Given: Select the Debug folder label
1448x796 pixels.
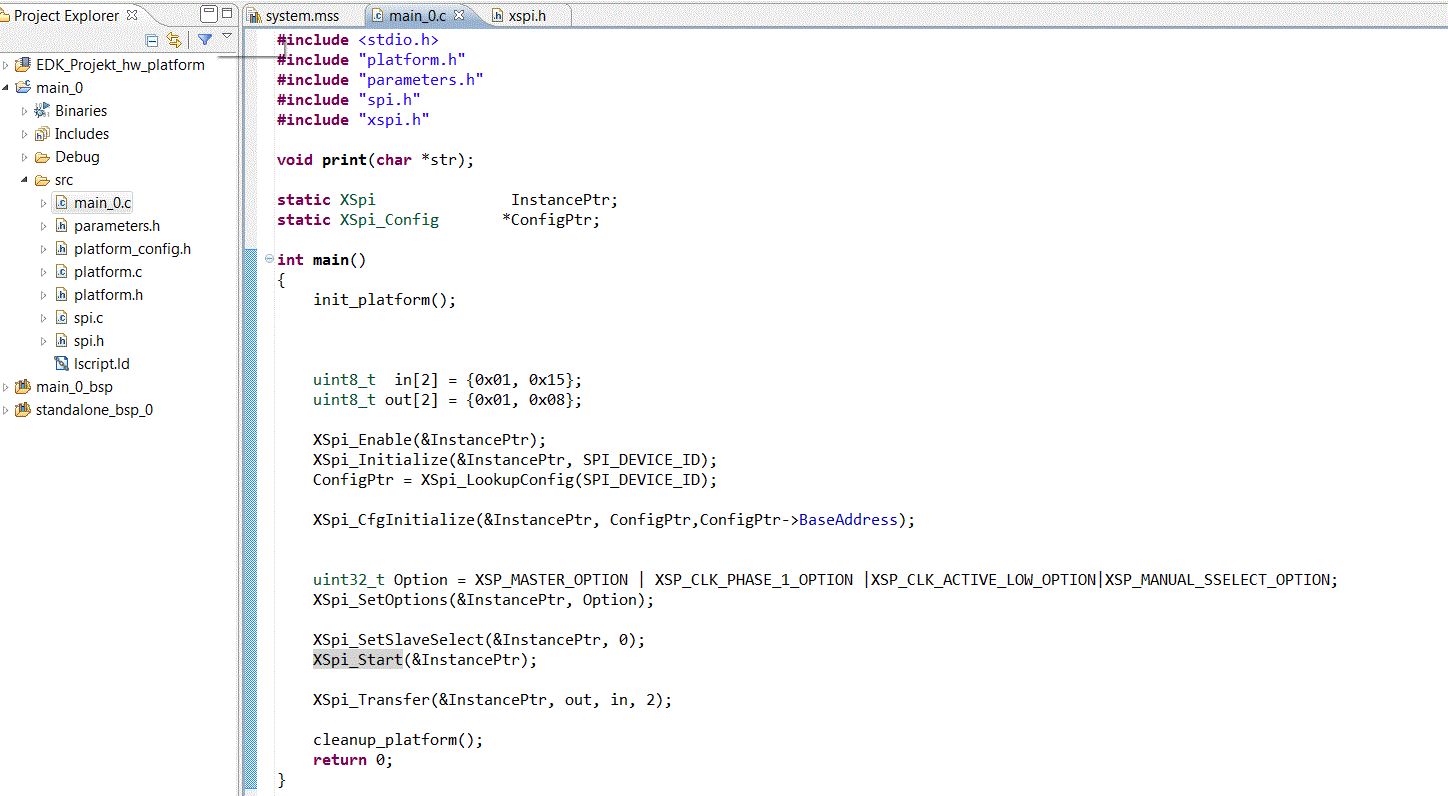Looking at the screenshot, I should point(77,157).
